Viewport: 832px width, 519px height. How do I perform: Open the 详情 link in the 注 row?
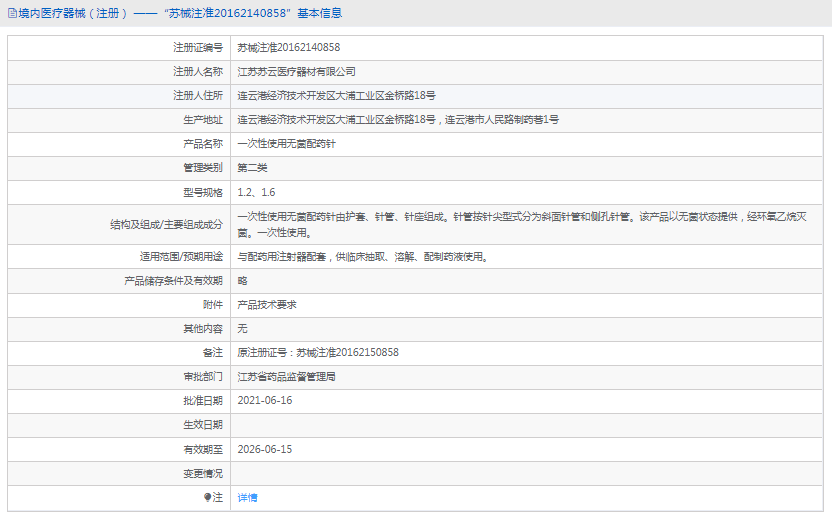pos(247,497)
